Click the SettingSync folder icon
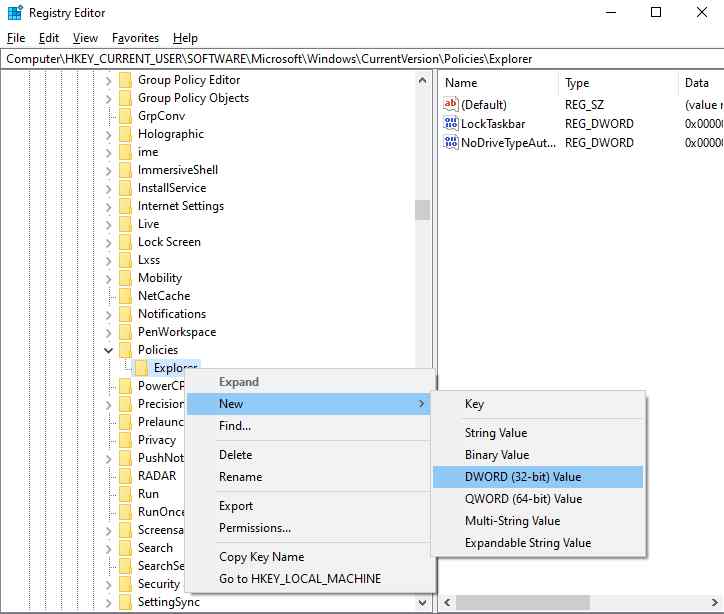The height and width of the screenshot is (614, 724). [x=126, y=602]
